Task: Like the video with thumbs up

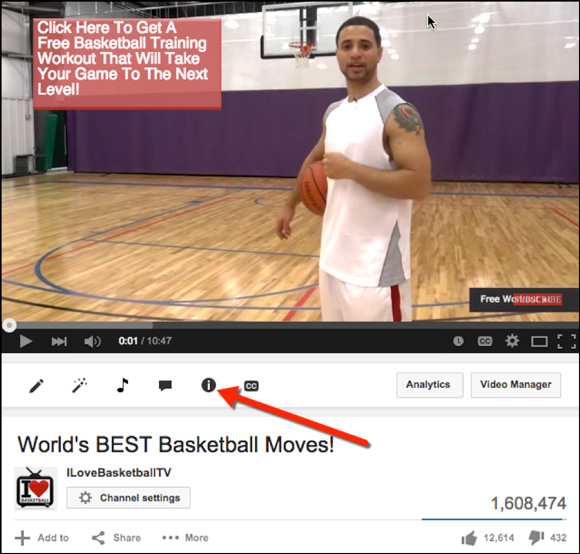Action: [469, 538]
